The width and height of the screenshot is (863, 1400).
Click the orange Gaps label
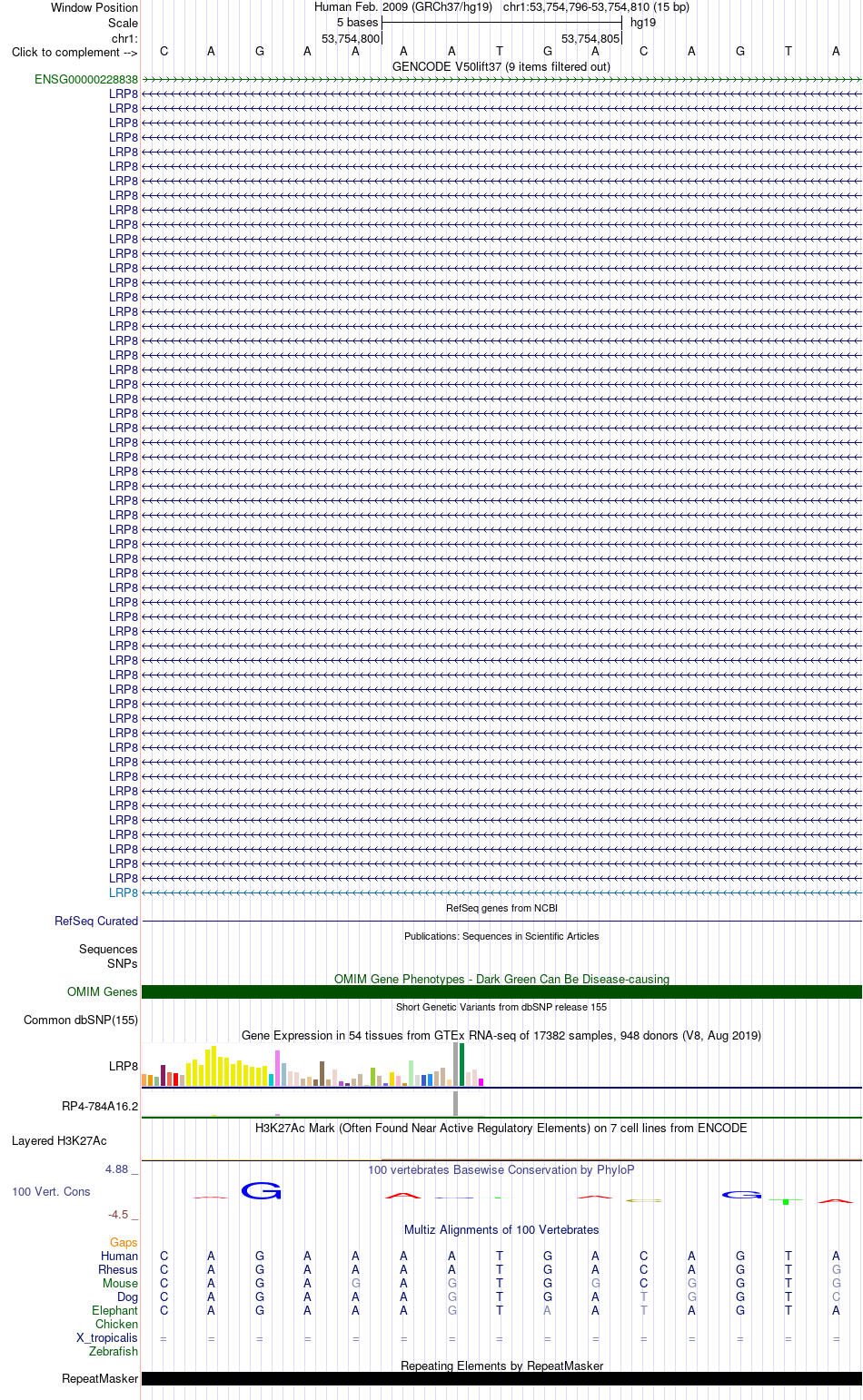click(x=124, y=1242)
